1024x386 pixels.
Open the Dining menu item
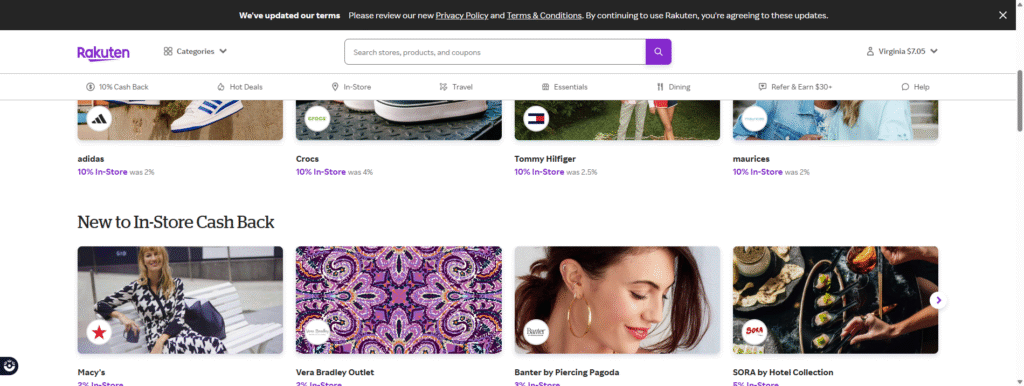(x=673, y=87)
